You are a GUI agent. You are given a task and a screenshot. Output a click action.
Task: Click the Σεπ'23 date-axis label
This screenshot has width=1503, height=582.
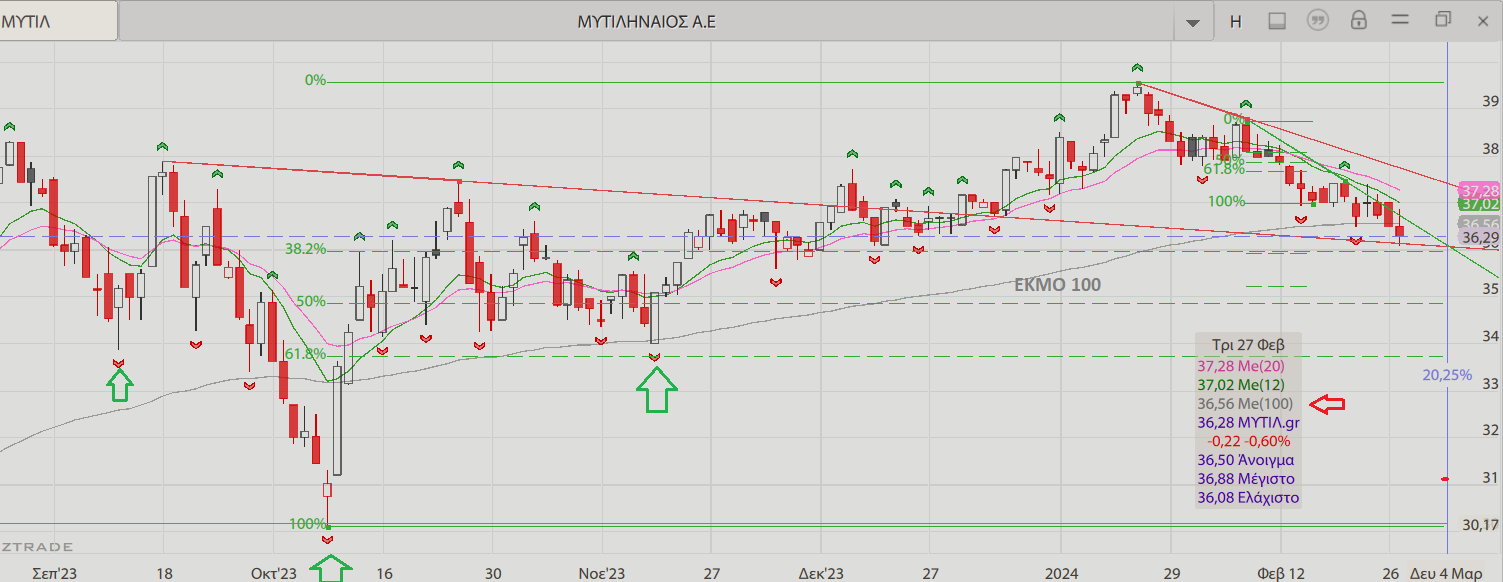(x=55, y=573)
